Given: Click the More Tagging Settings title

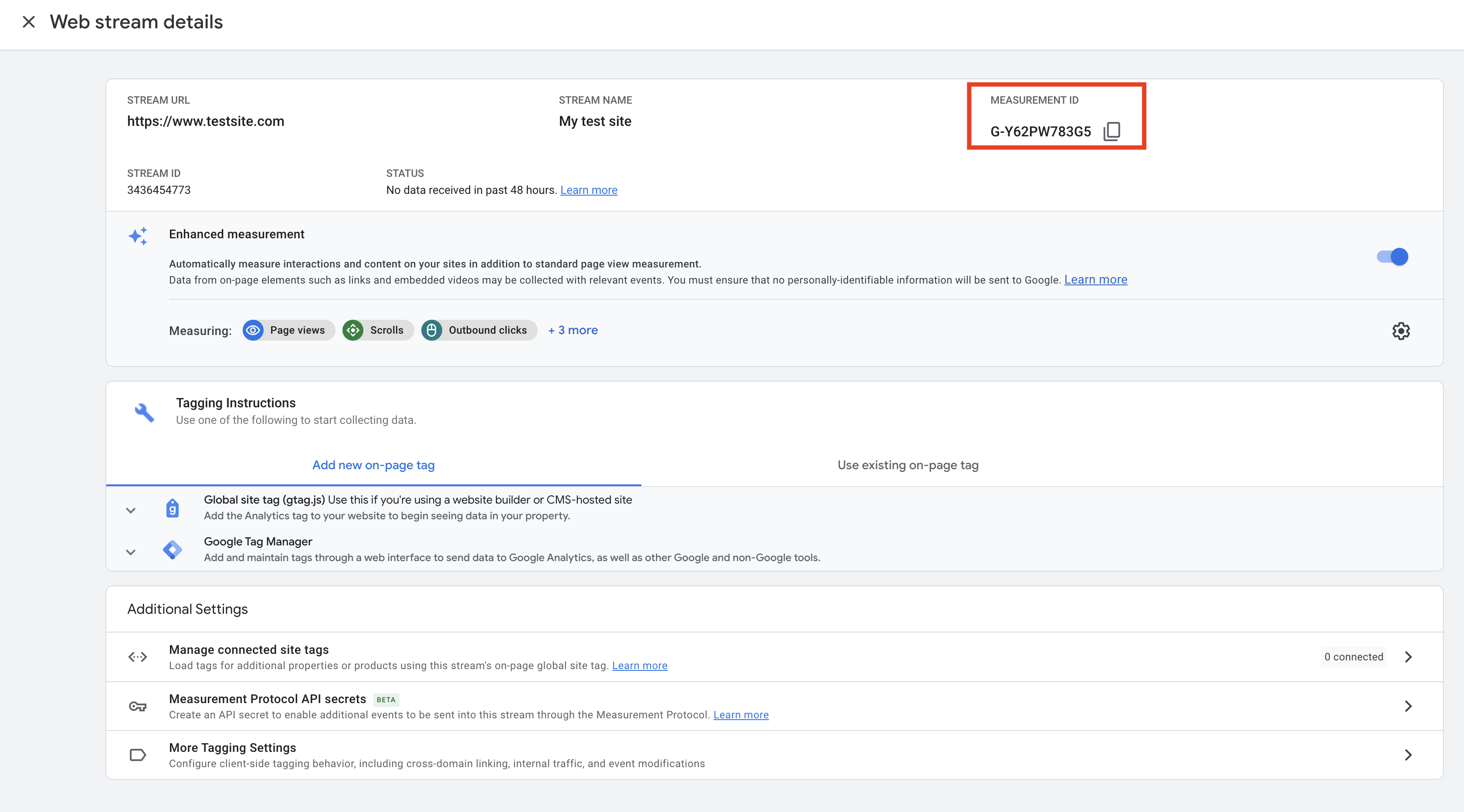Looking at the screenshot, I should pos(232,748).
